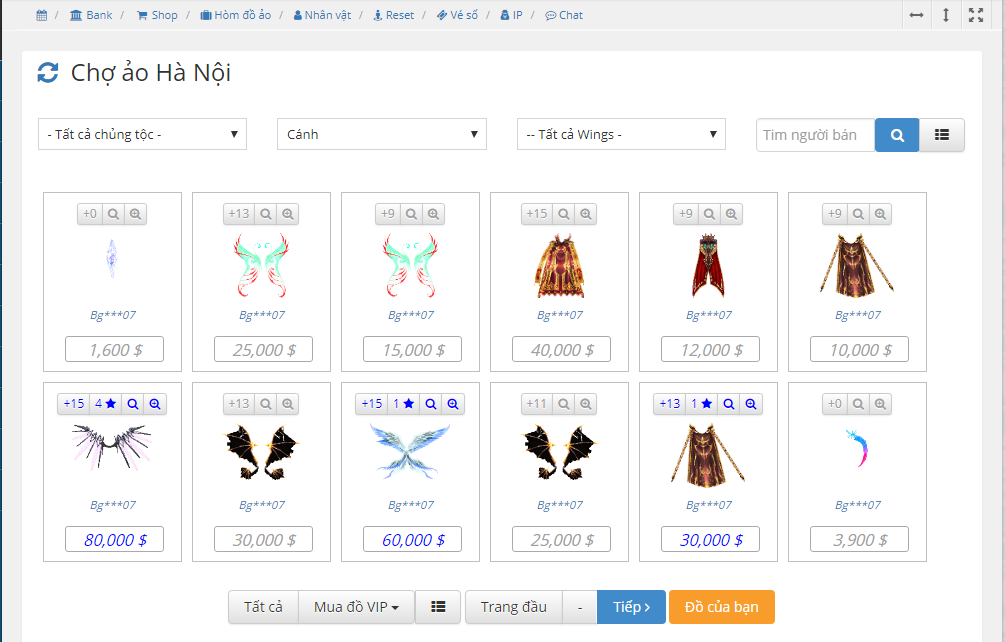Click the zoom-in icon on the 80,000 $ item

click(155, 404)
